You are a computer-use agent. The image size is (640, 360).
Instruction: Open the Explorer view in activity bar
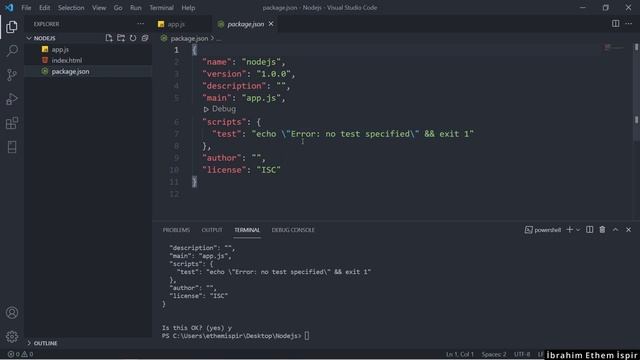(12, 27)
